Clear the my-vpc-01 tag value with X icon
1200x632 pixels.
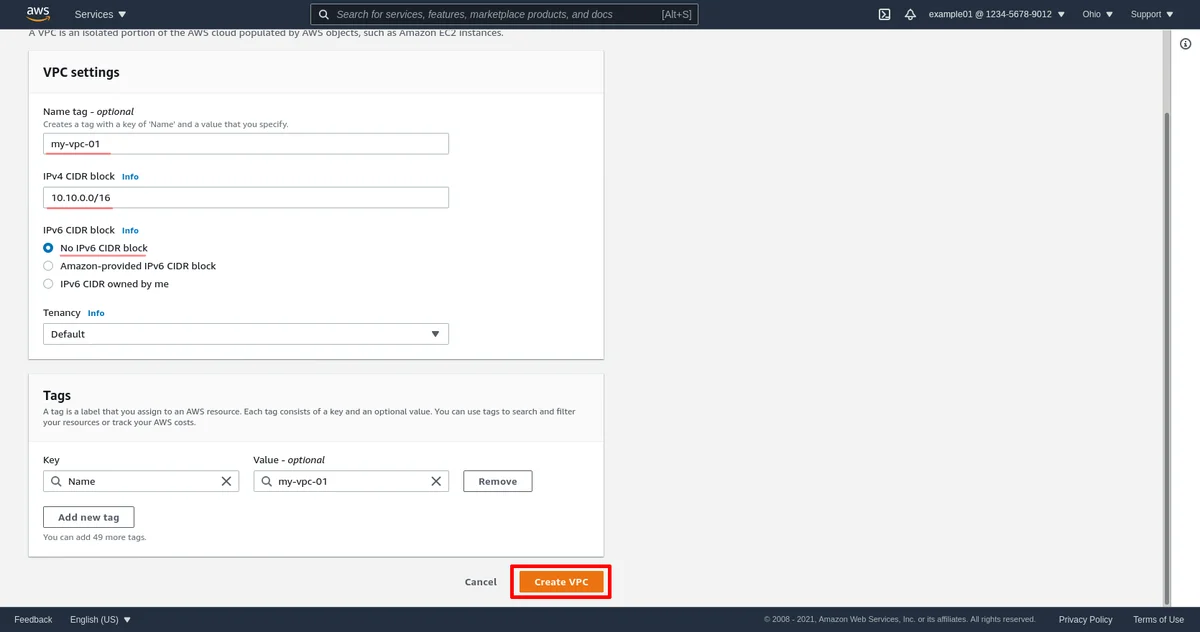pyautogui.click(x=436, y=481)
